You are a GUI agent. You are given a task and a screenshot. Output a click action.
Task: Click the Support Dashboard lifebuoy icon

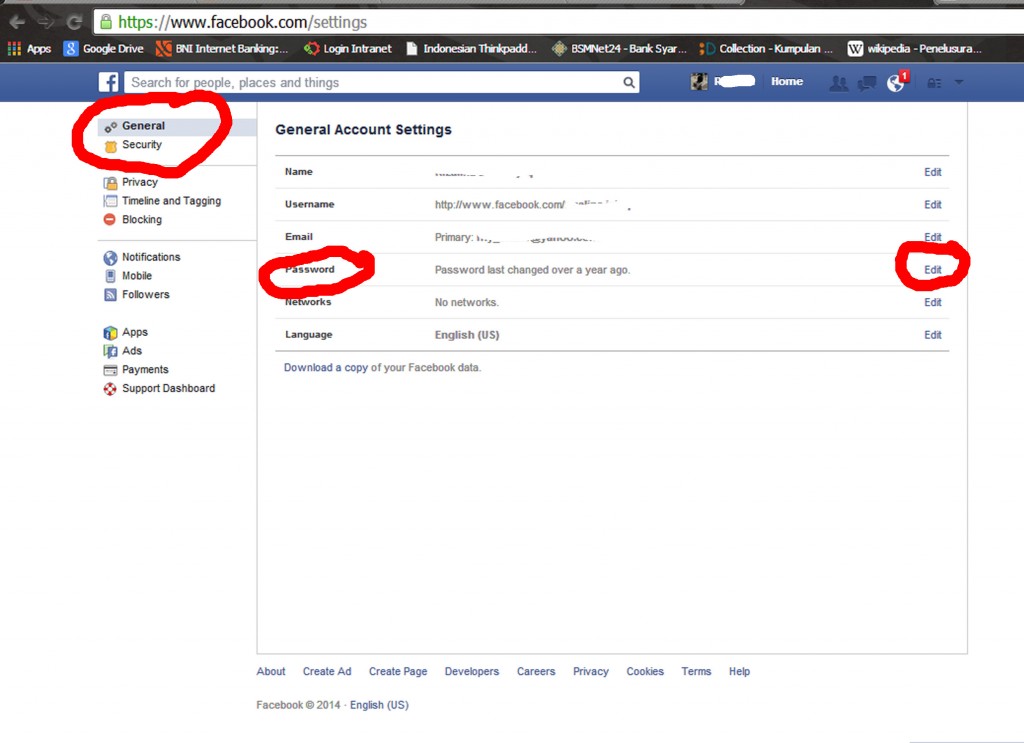(x=110, y=389)
